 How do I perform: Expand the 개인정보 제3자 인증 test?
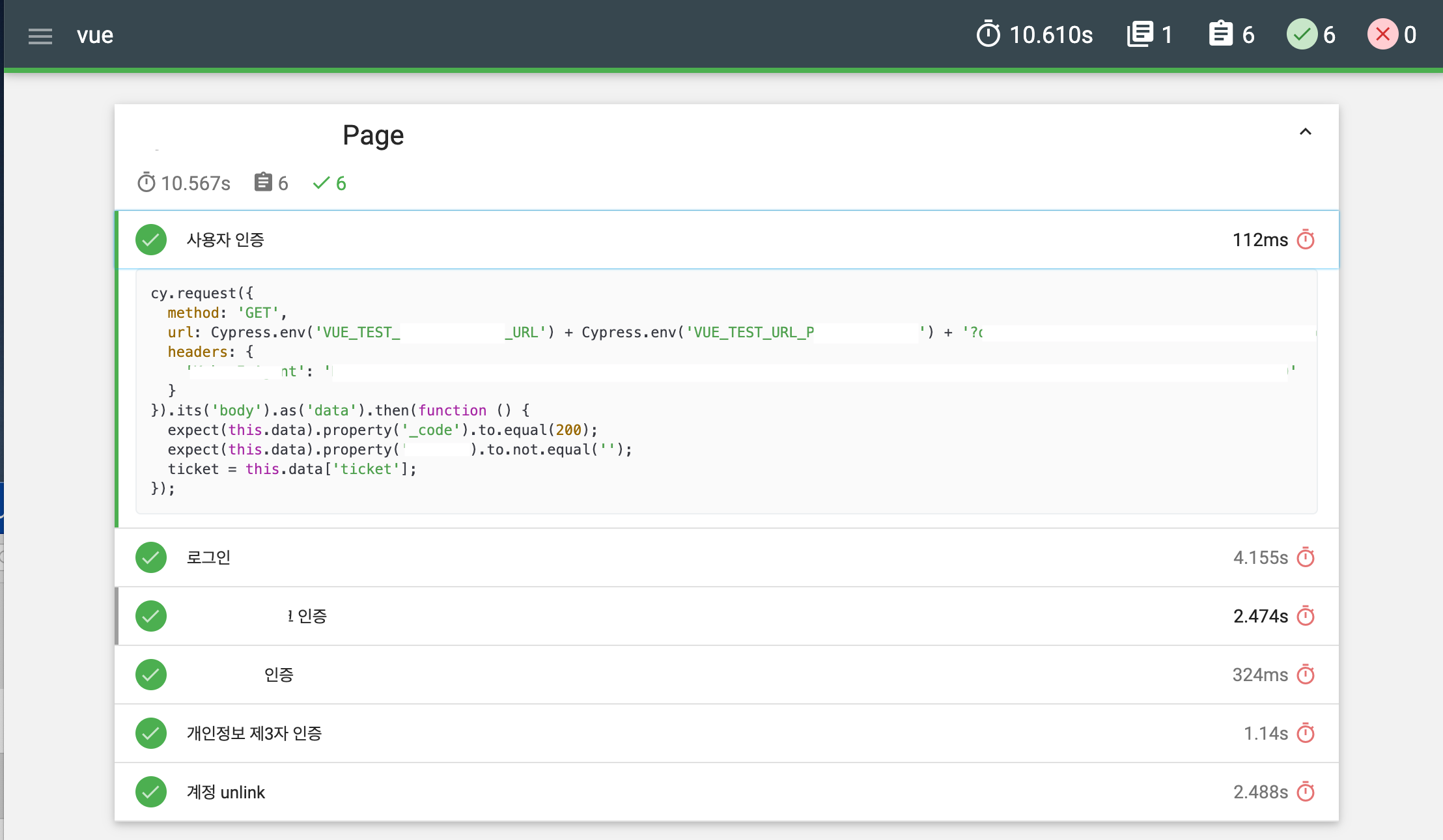[x=254, y=733]
